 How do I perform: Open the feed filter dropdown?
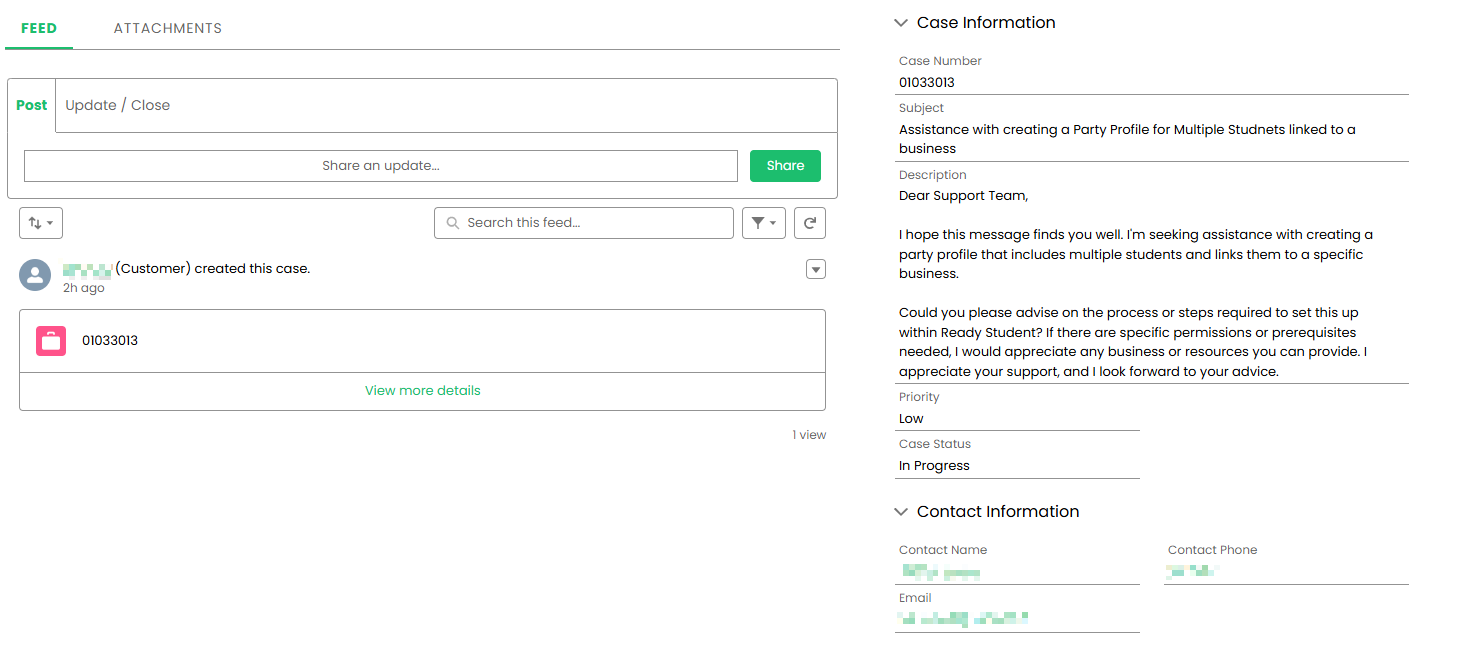764,223
